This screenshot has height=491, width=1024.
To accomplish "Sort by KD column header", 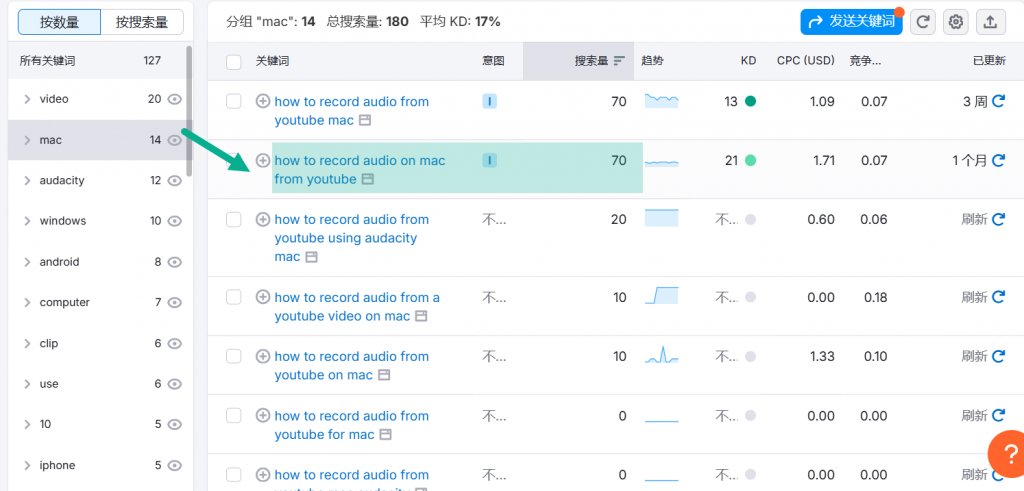I will 748,61.
